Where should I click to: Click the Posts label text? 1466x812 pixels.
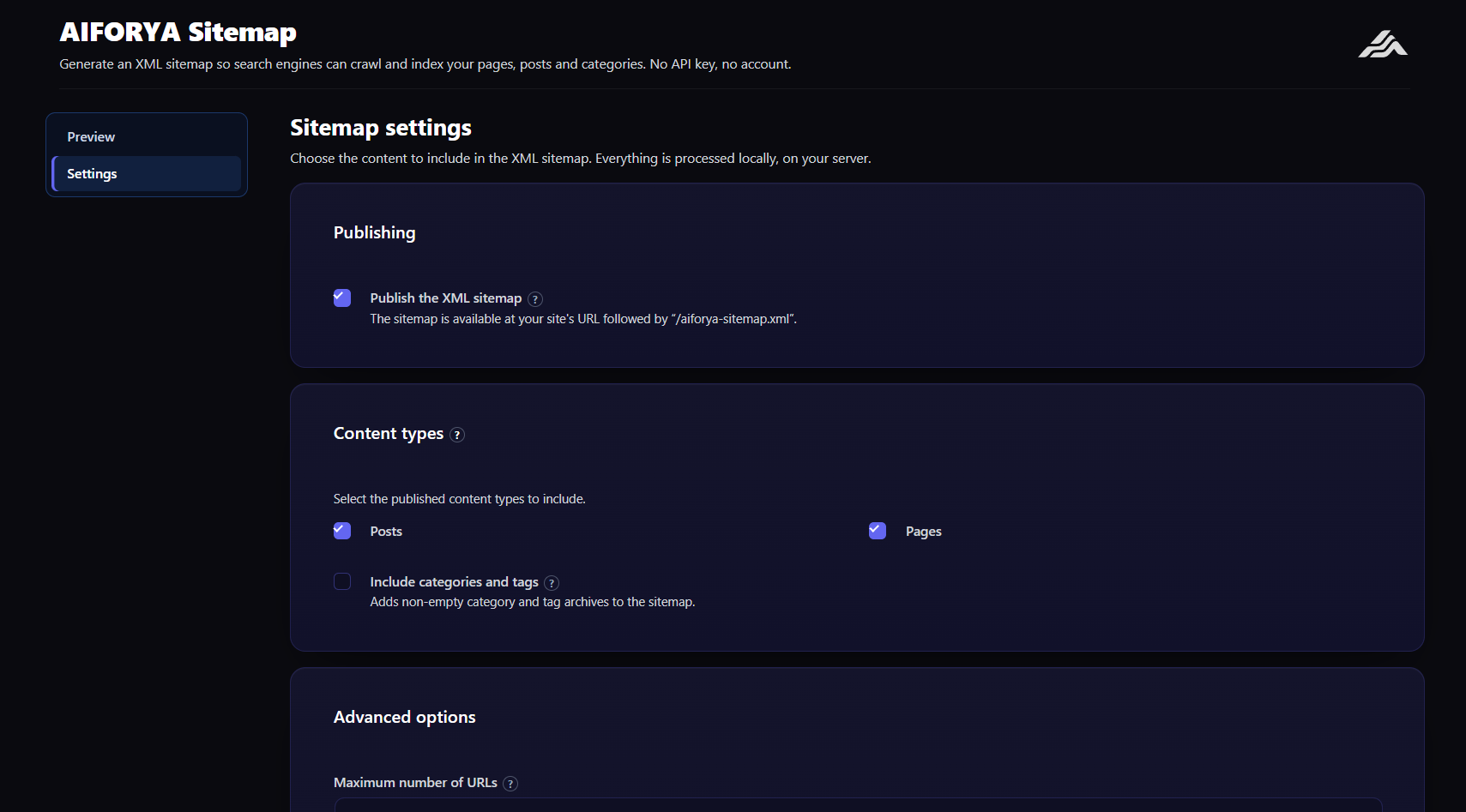coord(386,532)
